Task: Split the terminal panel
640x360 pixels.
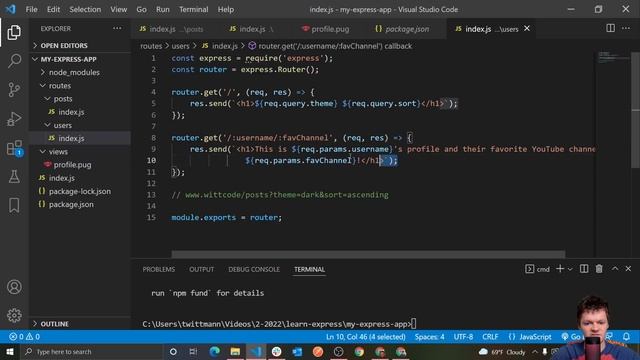Action: pyautogui.click(x=584, y=269)
